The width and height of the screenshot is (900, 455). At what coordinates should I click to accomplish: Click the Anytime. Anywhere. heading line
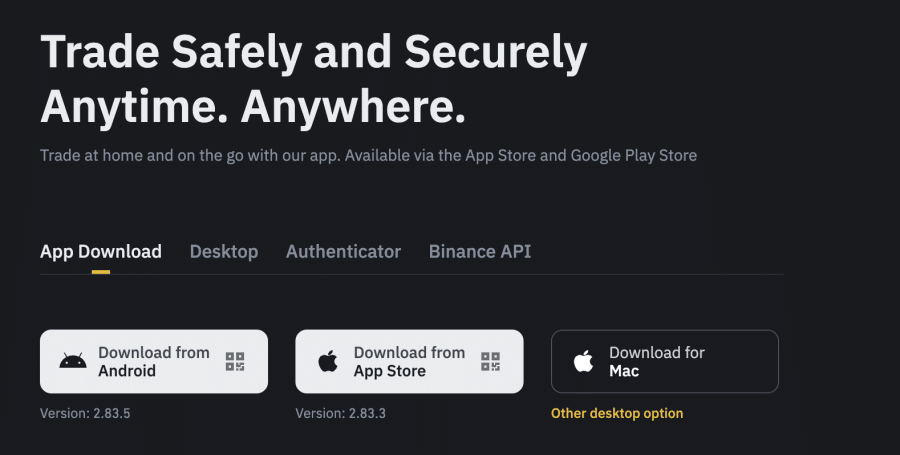coord(253,105)
